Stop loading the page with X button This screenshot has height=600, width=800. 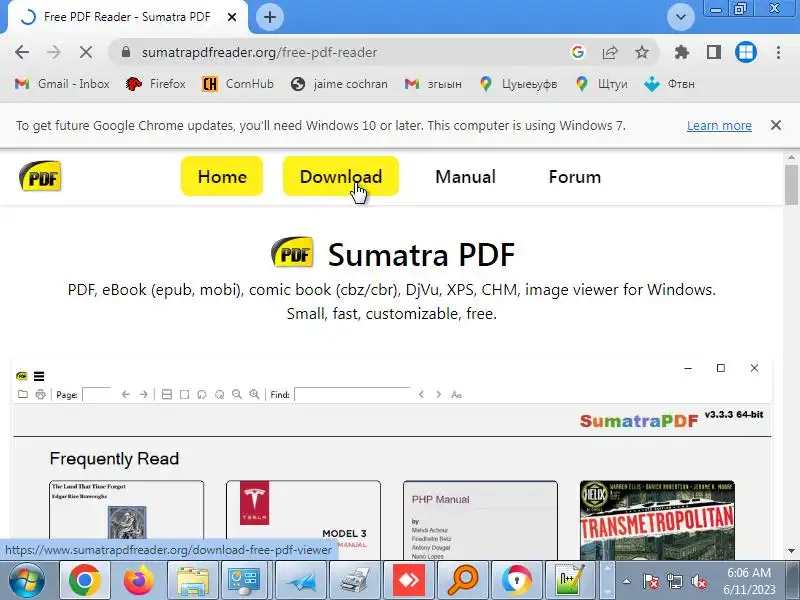point(86,52)
